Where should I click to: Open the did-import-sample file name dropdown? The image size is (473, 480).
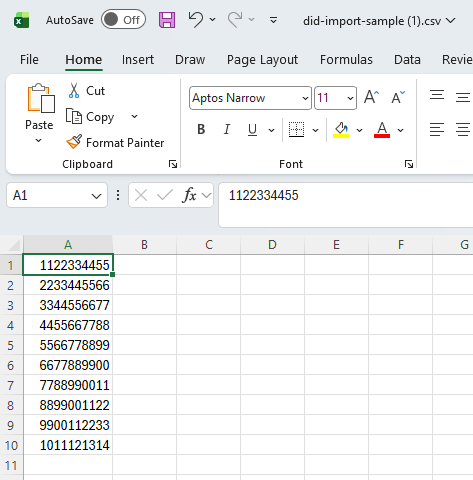tap(451, 21)
